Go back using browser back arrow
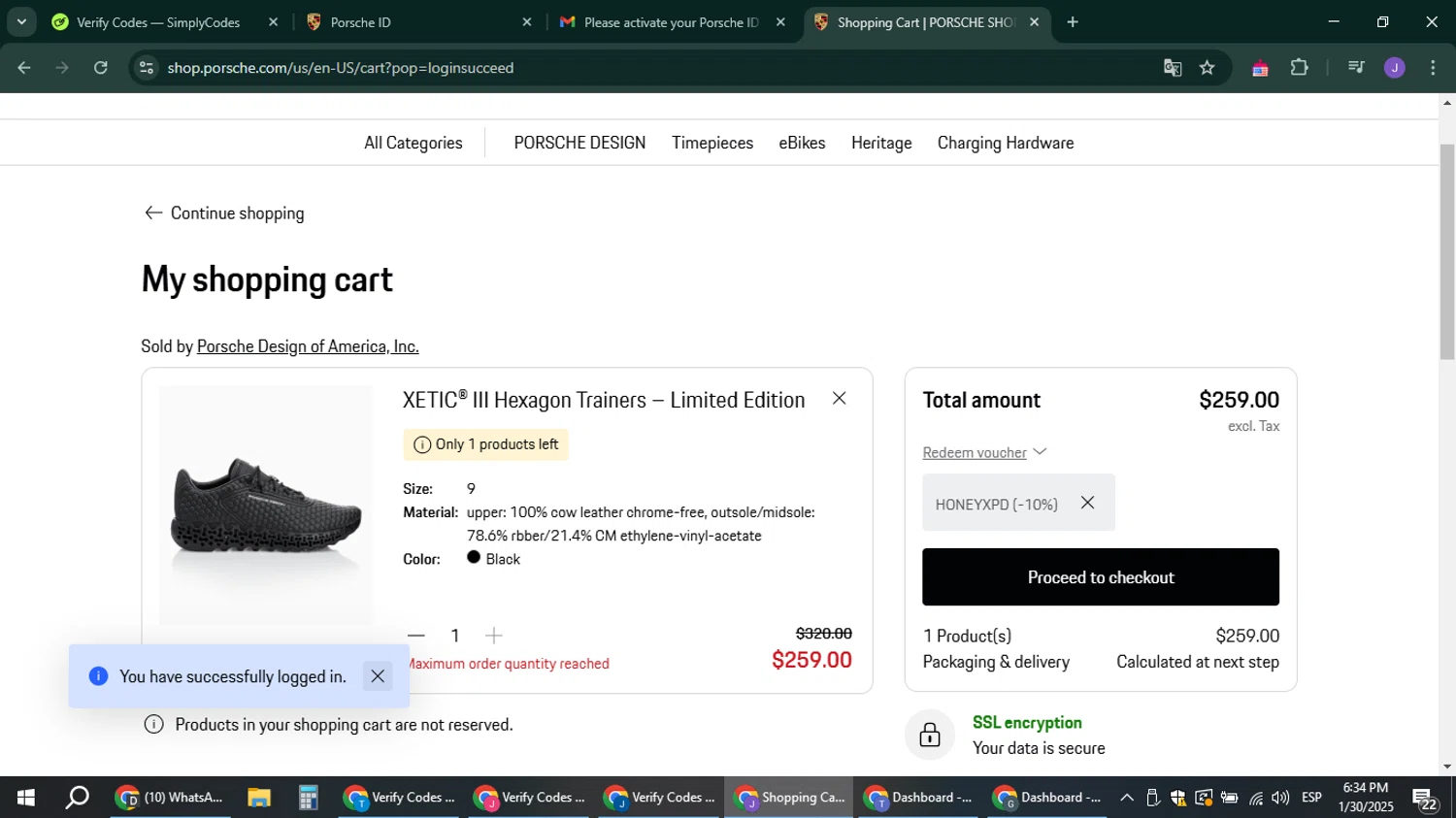The image size is (1456, 818). pyautogui.click(x=24, y=68)
